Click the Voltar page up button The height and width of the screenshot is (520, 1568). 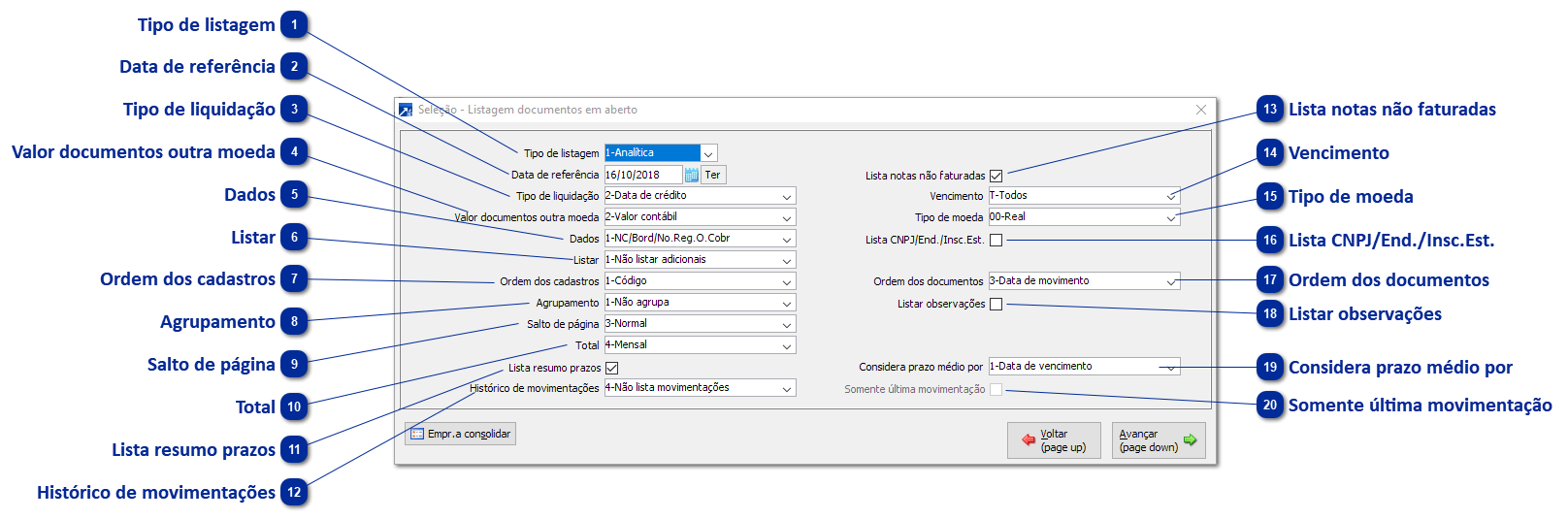[1054, 440]
